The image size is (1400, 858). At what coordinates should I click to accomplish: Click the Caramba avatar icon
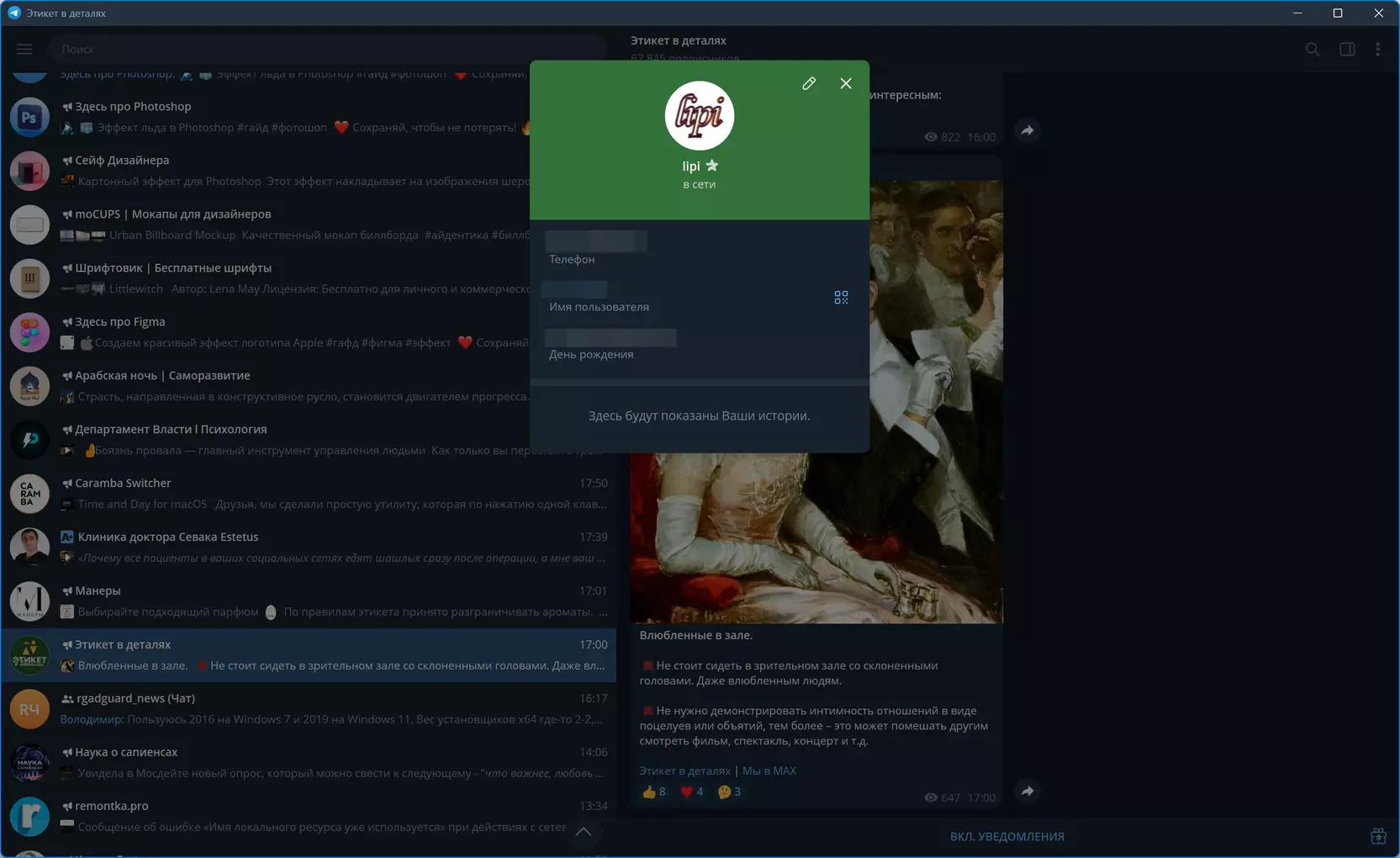(29, 494)
